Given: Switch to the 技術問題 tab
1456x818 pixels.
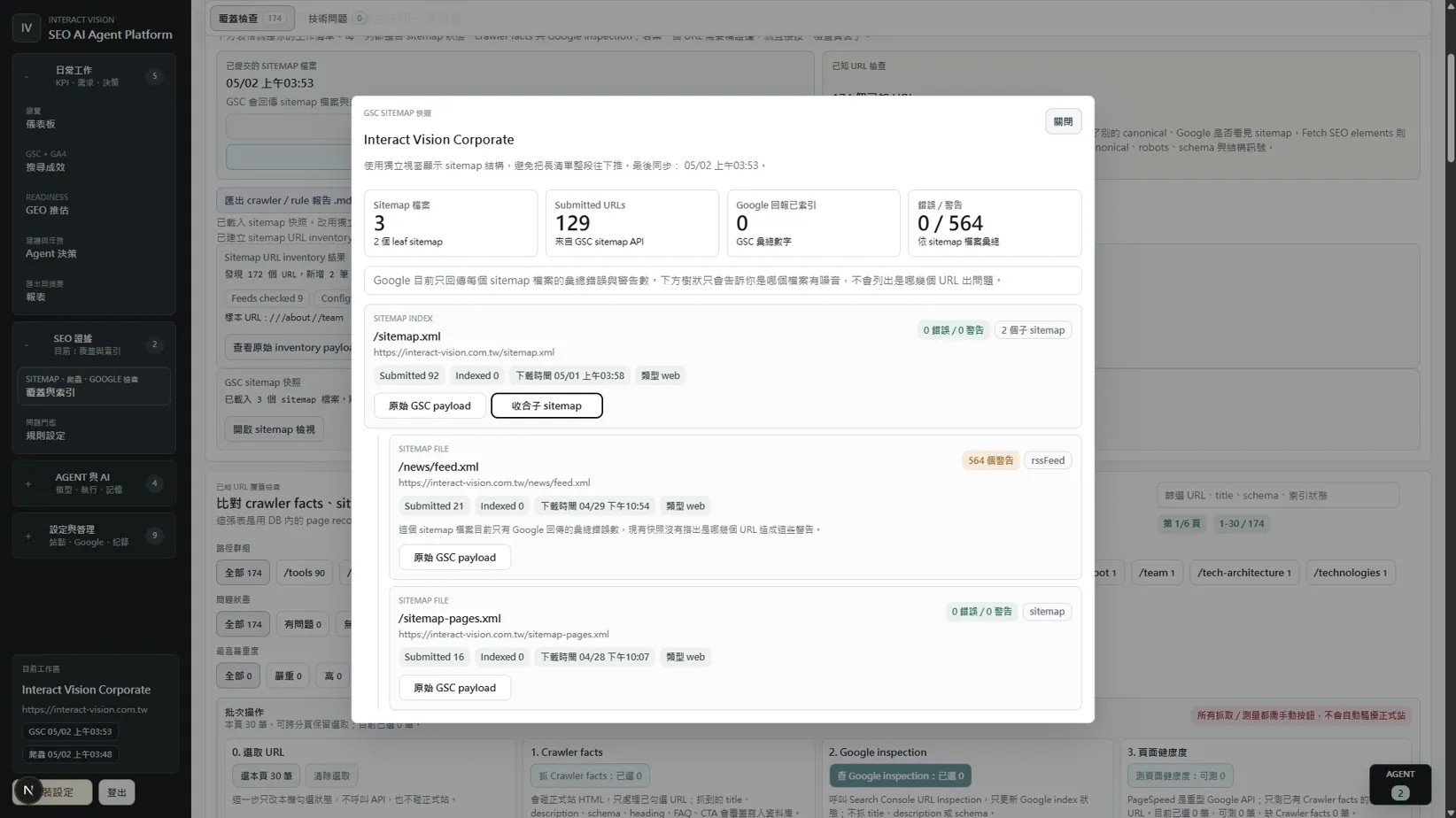Looking at the screenshot, I should click(337, 18).
